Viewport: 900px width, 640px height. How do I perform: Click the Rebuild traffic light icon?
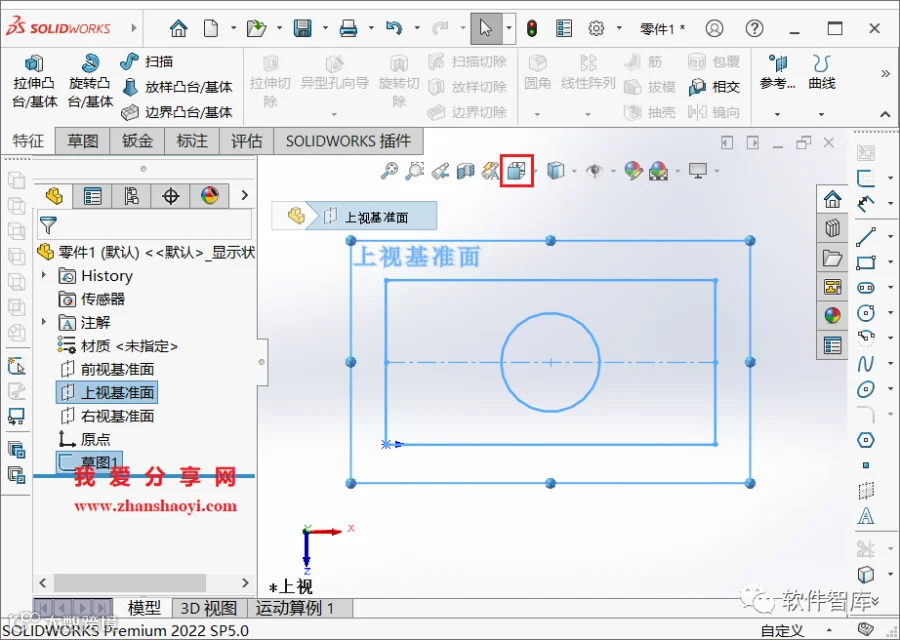tap(532, 28)
